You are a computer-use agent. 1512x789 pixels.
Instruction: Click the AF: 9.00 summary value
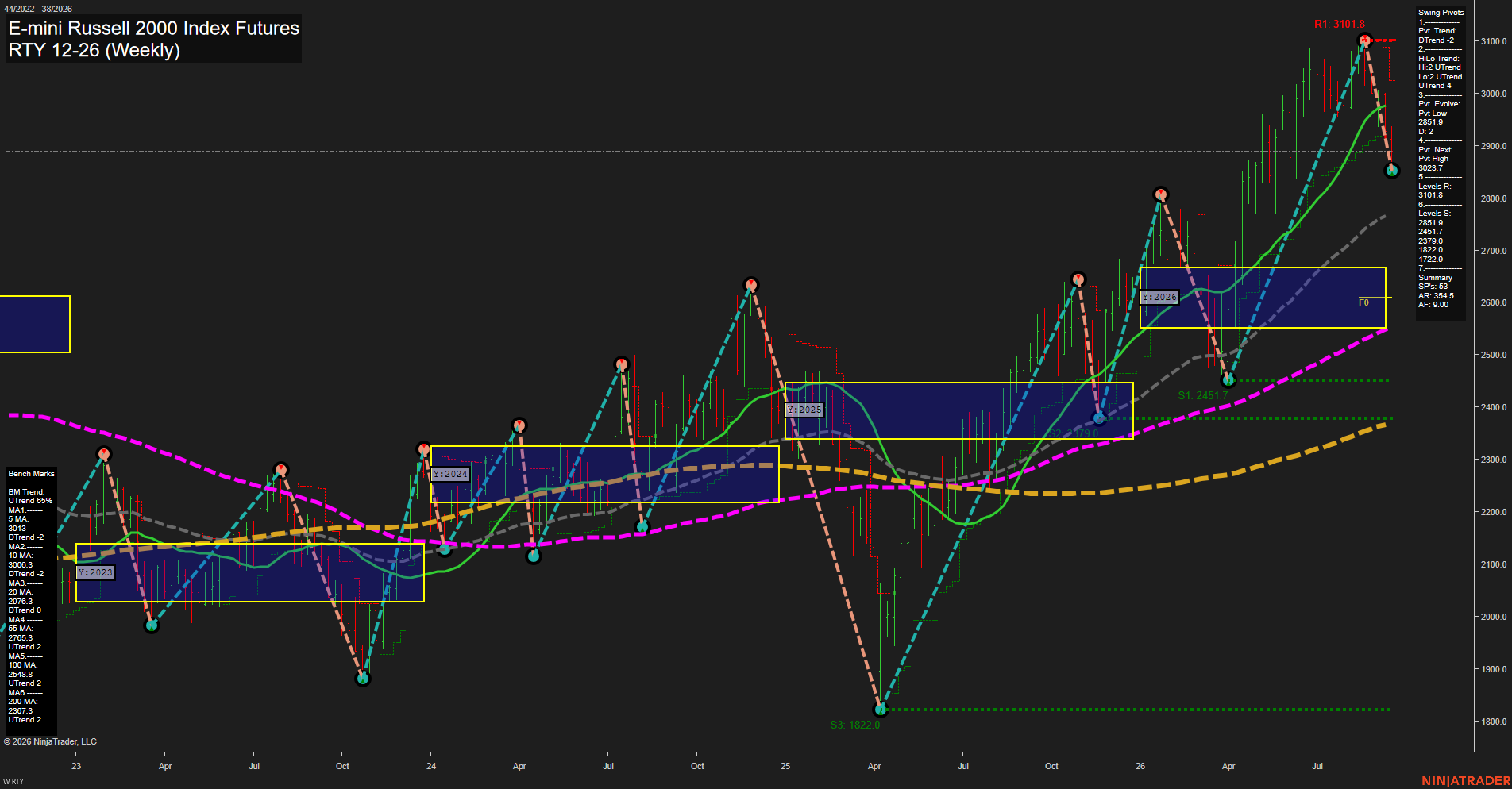click(1433, 305)
